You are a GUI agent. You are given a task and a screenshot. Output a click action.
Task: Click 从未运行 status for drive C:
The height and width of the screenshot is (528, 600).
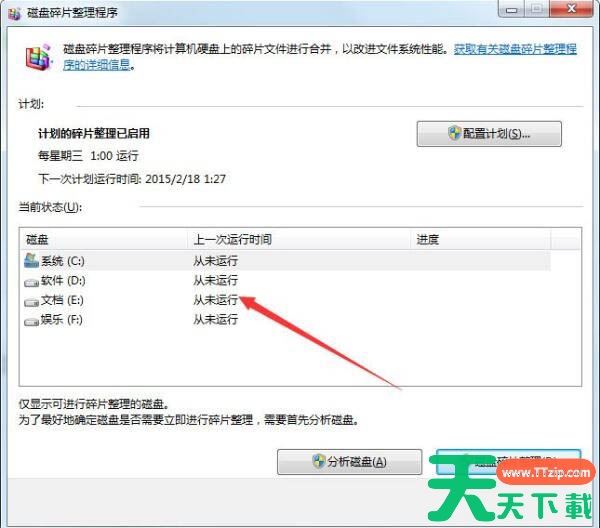215,261
